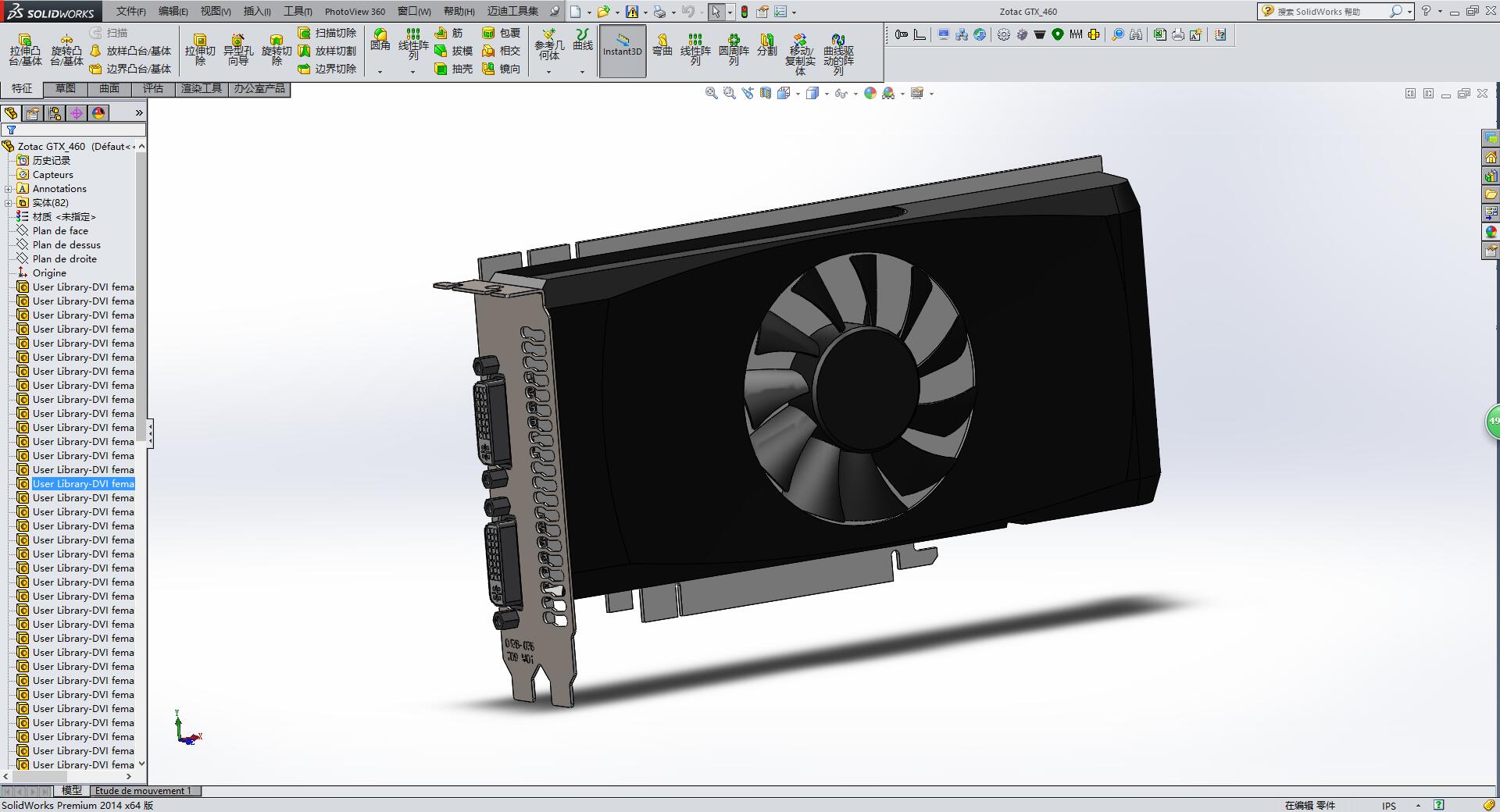1500x812 pixels.
Task: Toggle the Instant3D button
Action: (x=623, y=51)
